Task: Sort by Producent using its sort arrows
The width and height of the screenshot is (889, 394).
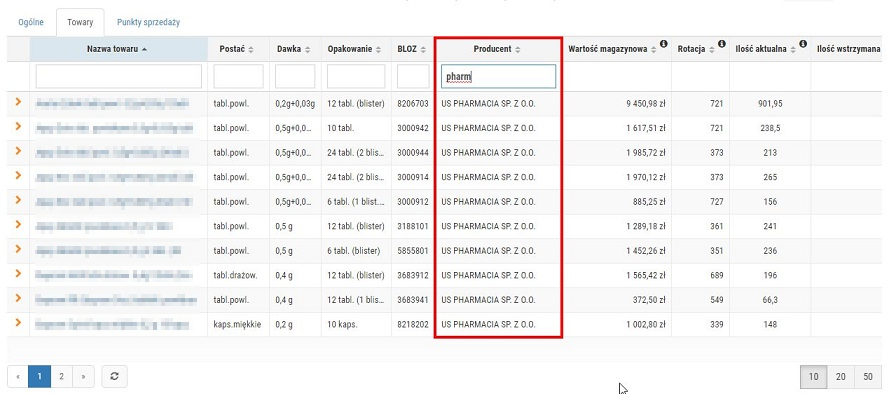Action: (x=518, y=50)
